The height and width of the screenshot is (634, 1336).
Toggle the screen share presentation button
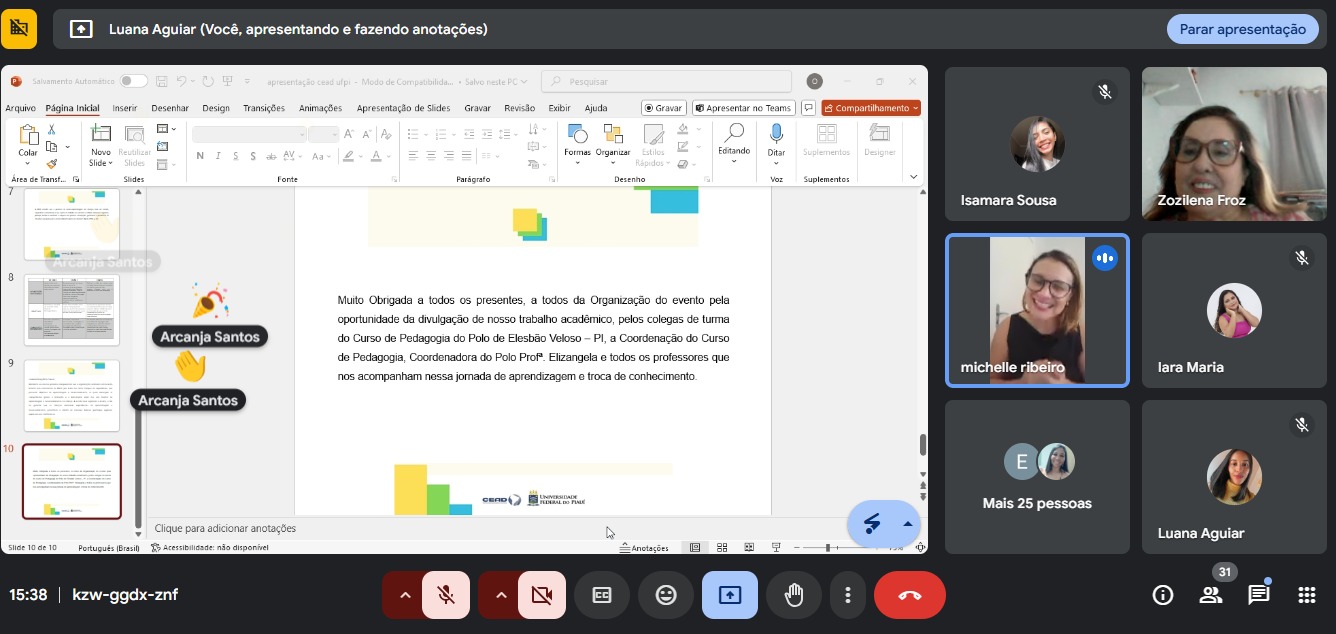pyautogui.click(x=729, y=595)
